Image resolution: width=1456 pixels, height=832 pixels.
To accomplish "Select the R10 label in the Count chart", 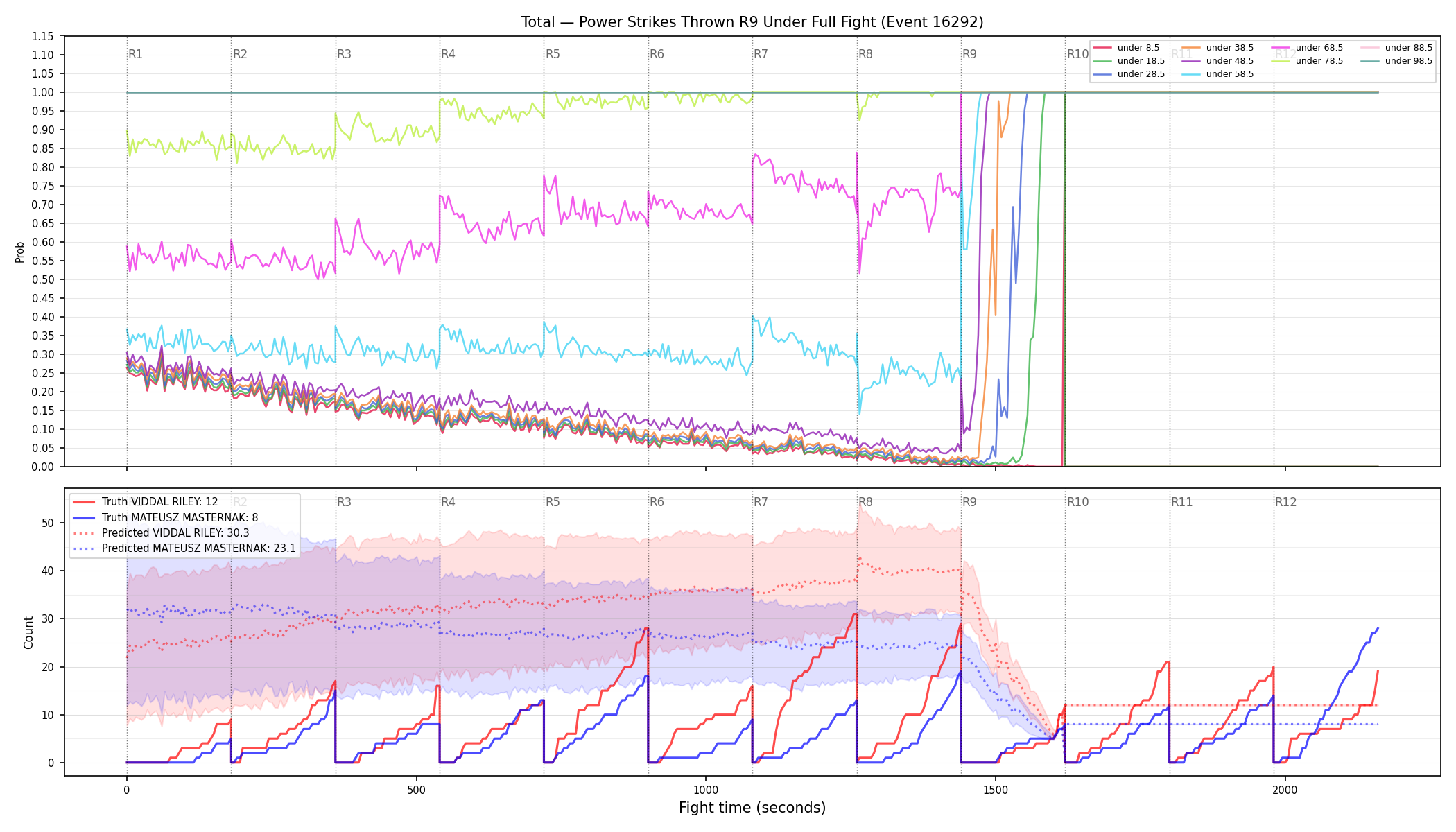I will click(1078, 502).
